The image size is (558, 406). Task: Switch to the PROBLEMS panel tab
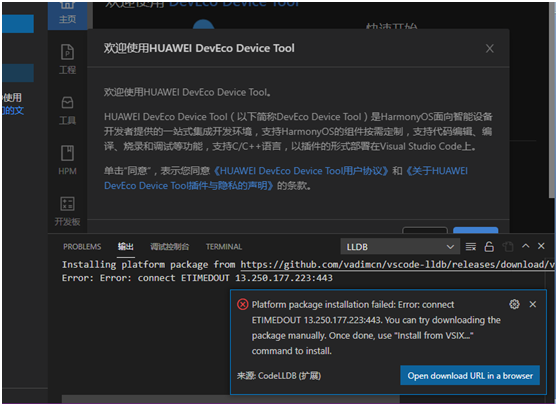tap(82, 247)
